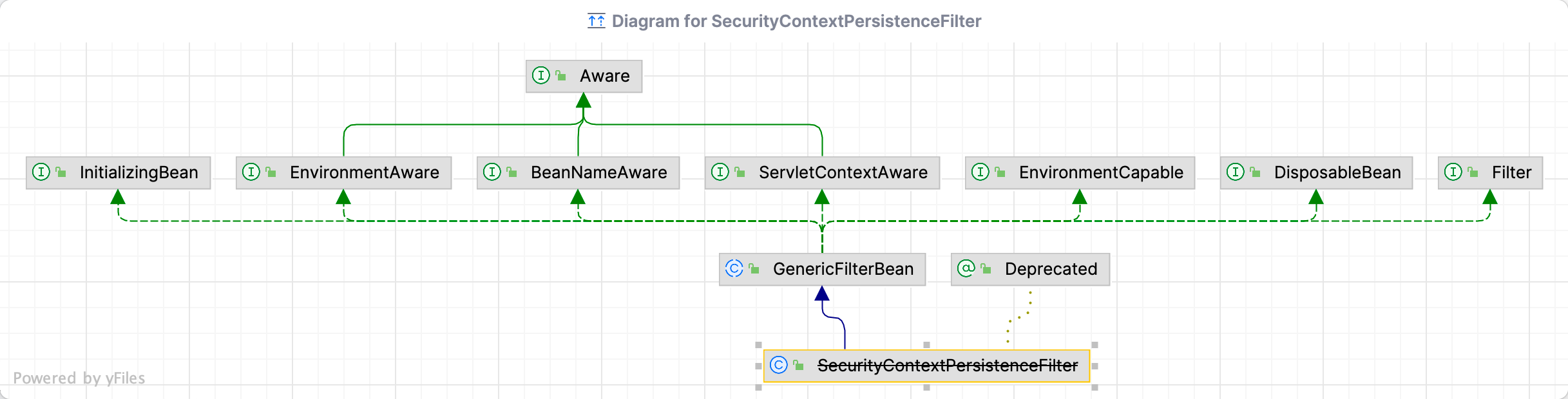Click the diagram icon in the title

pos(596,21)
